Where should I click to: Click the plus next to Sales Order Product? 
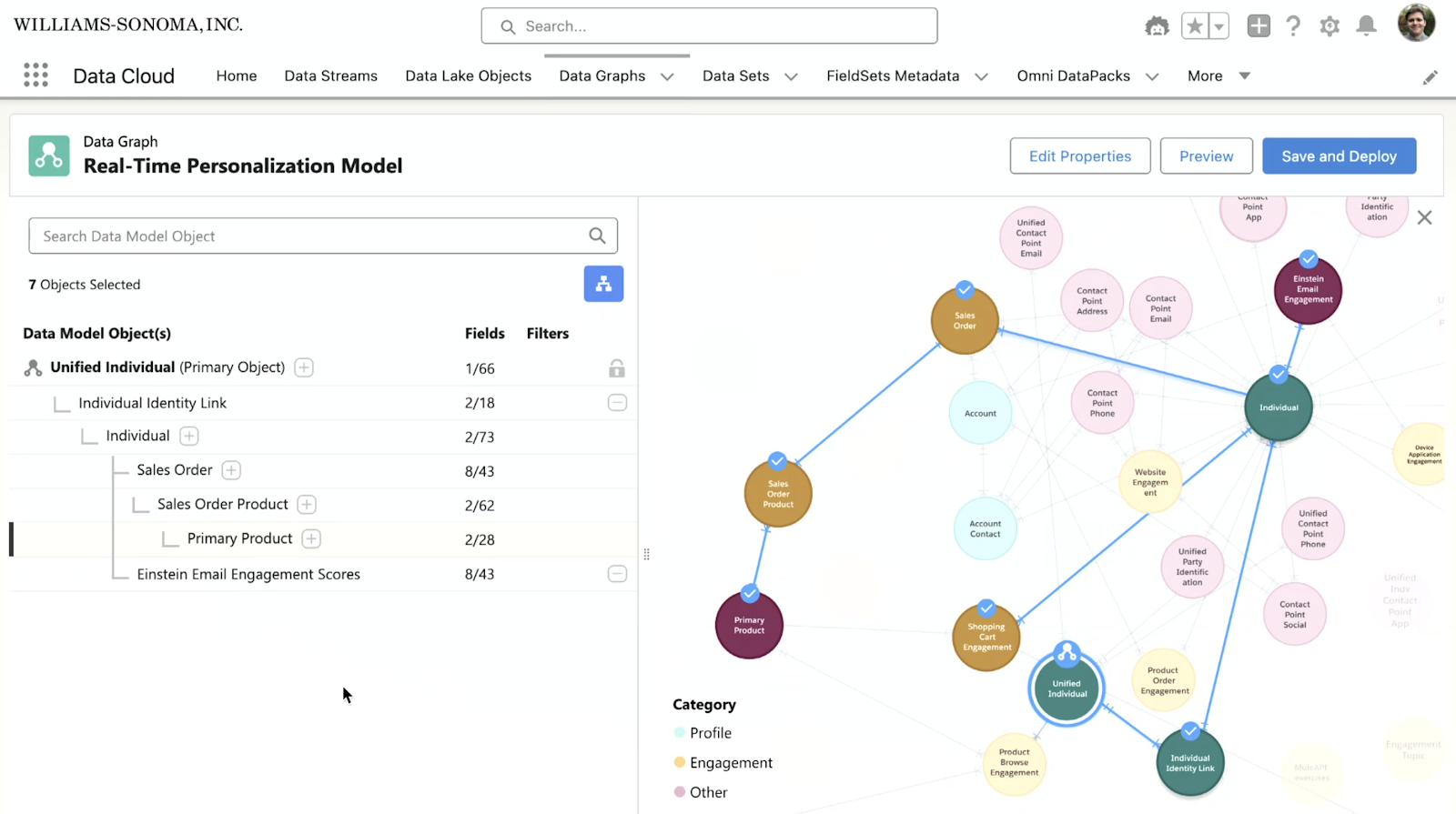(x=307, y=504)
